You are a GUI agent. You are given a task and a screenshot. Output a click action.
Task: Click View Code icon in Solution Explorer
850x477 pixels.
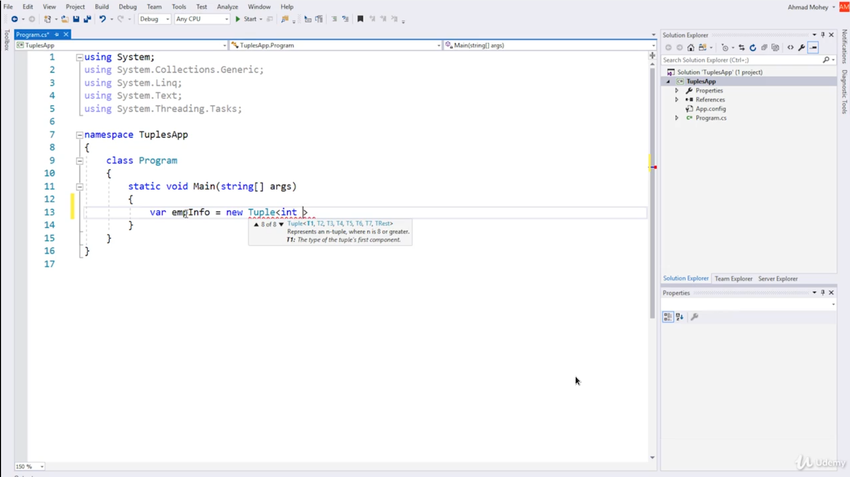point(790,48)
